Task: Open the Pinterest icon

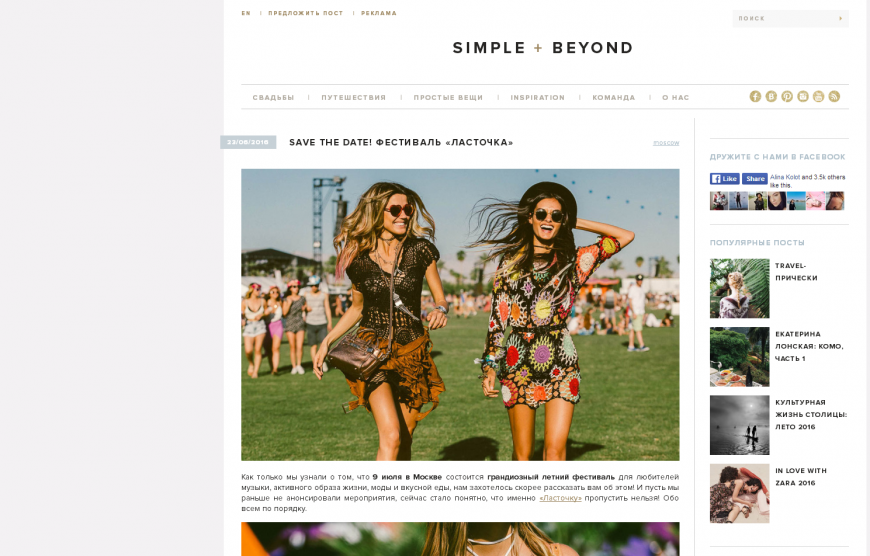Action: pyautogui.click(x=787, y=97)
